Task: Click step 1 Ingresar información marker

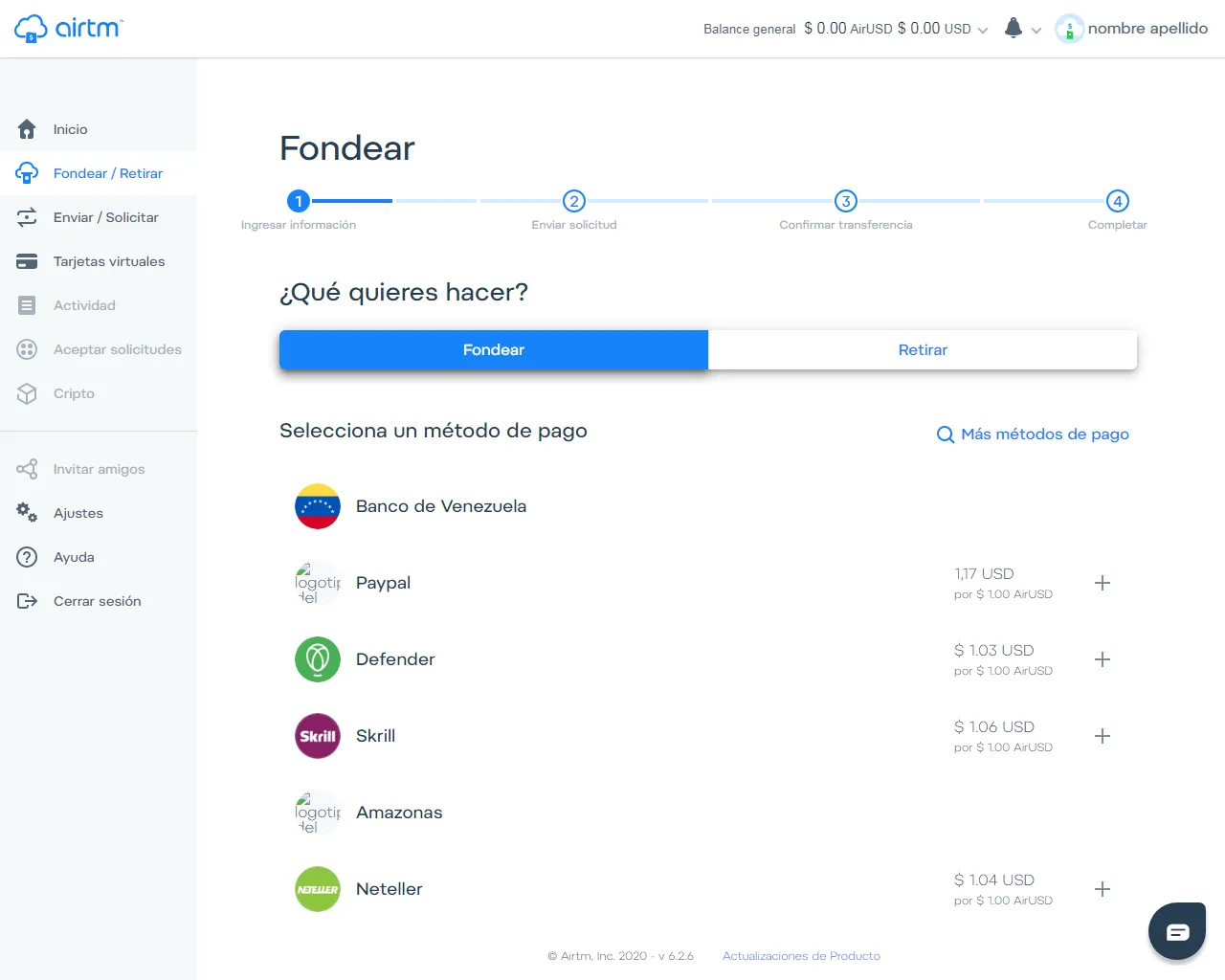Action: point(299,201)
